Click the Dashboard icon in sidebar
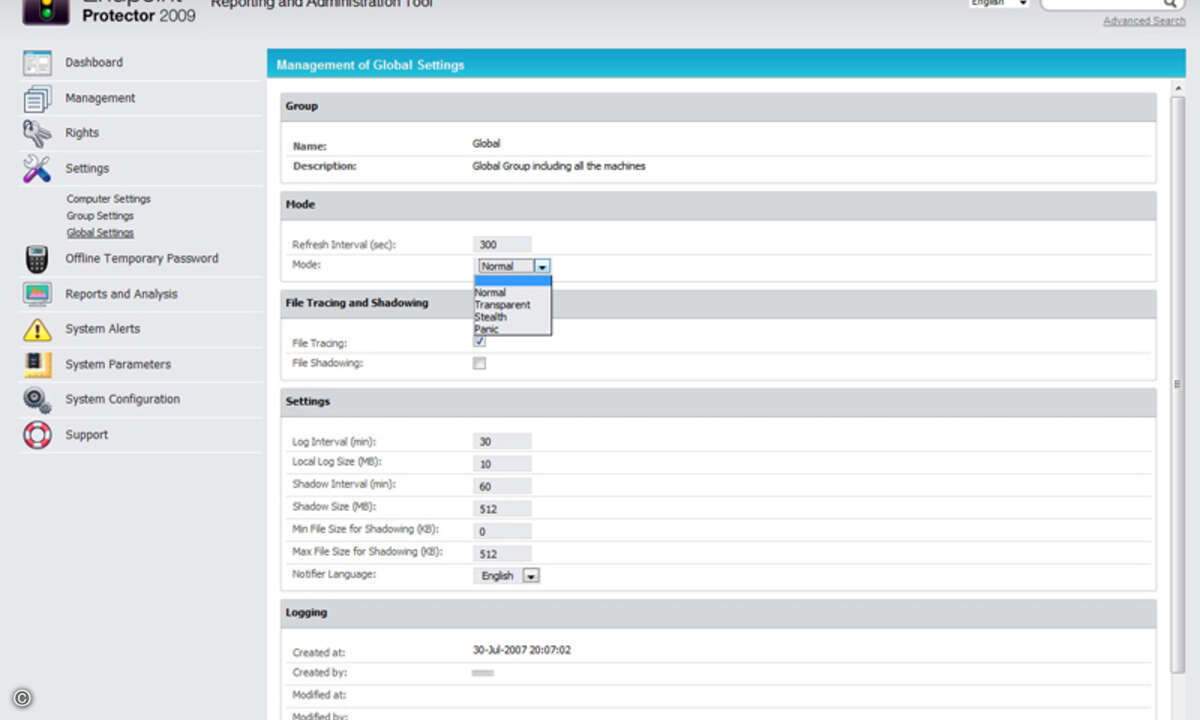This screenshot has height=720, width=1200. pyautogui.click(x=37, y=63)
